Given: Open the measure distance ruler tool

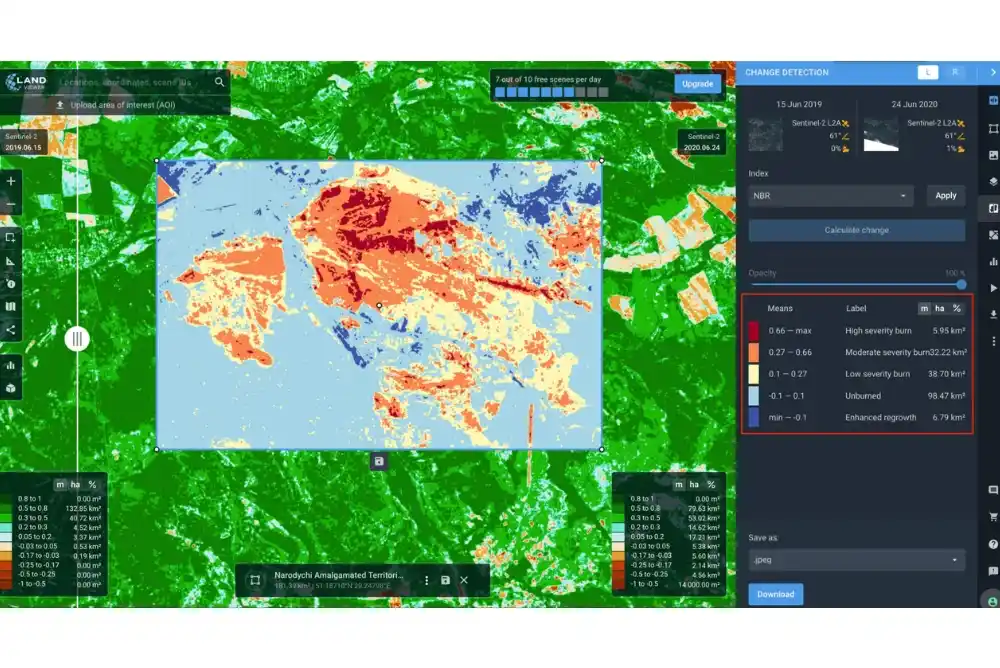Looking at the screenshot, I should (11, 261).
